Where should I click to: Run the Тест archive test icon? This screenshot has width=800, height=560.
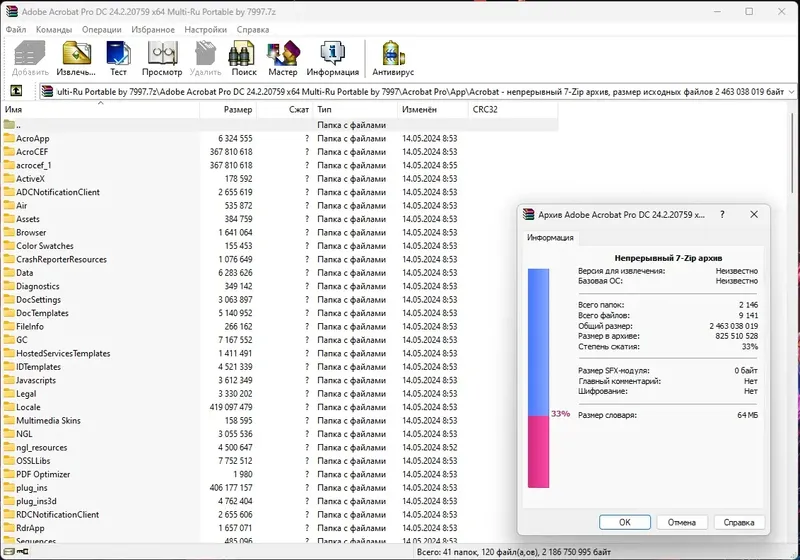[118, 59]
